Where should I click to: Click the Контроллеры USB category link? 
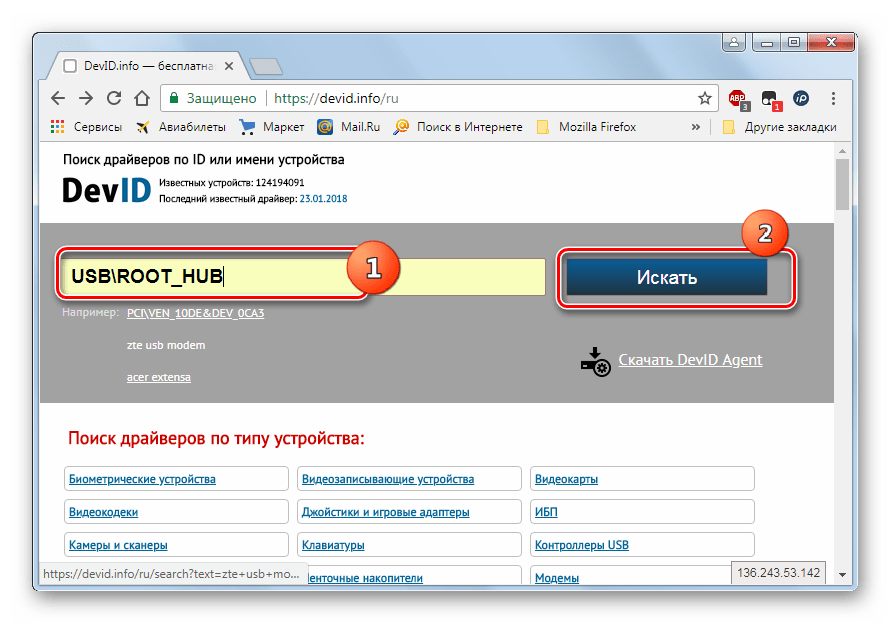coord(581,545)
